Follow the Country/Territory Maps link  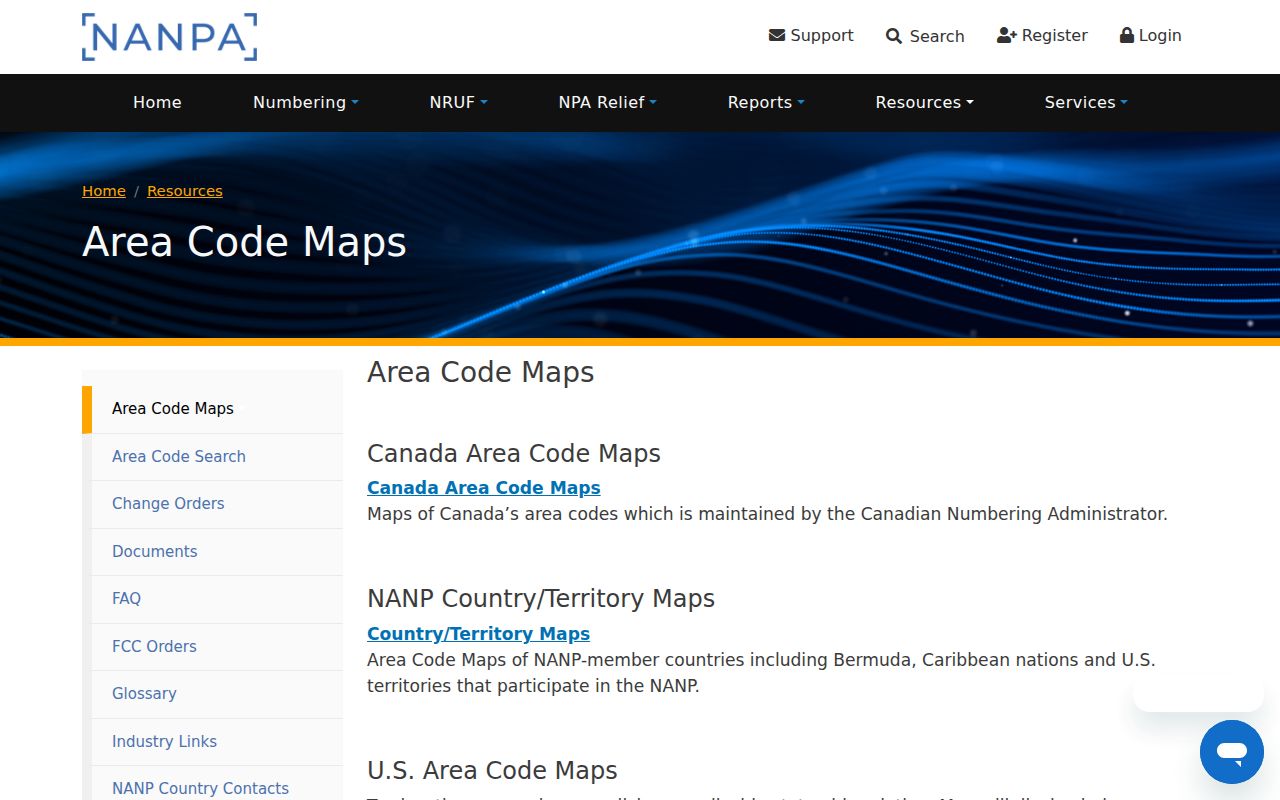[x=478, y=634]
